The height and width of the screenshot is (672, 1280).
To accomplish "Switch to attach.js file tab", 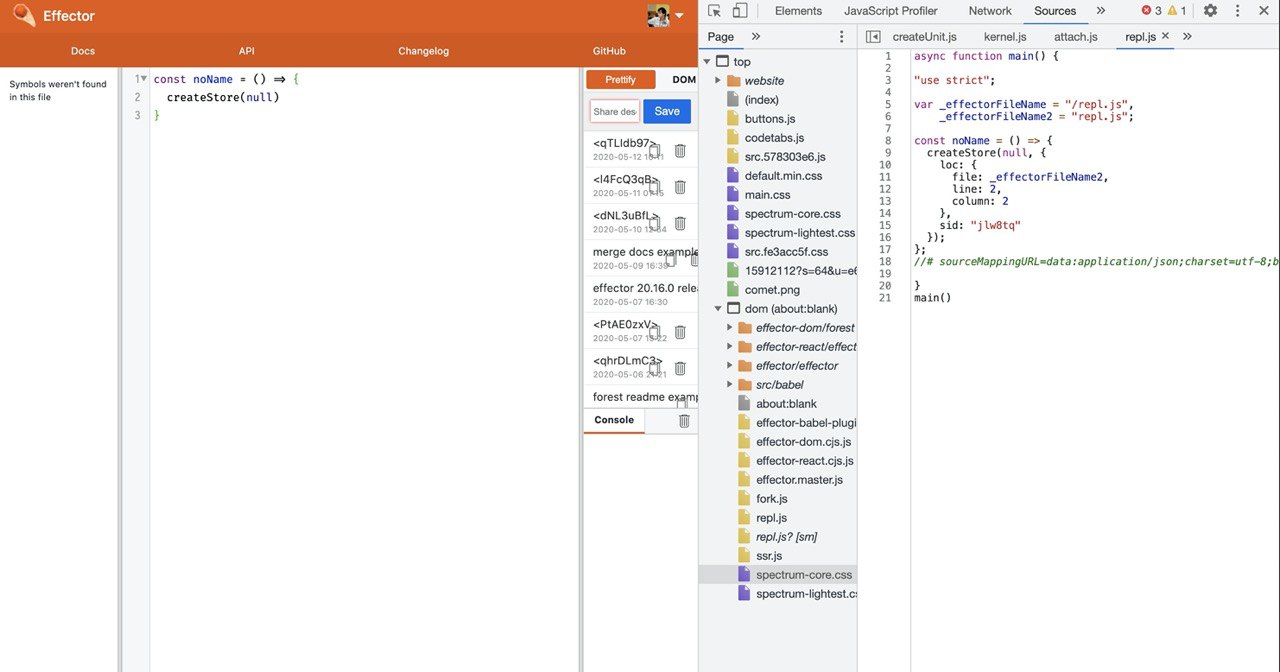I will point(1076,37).
